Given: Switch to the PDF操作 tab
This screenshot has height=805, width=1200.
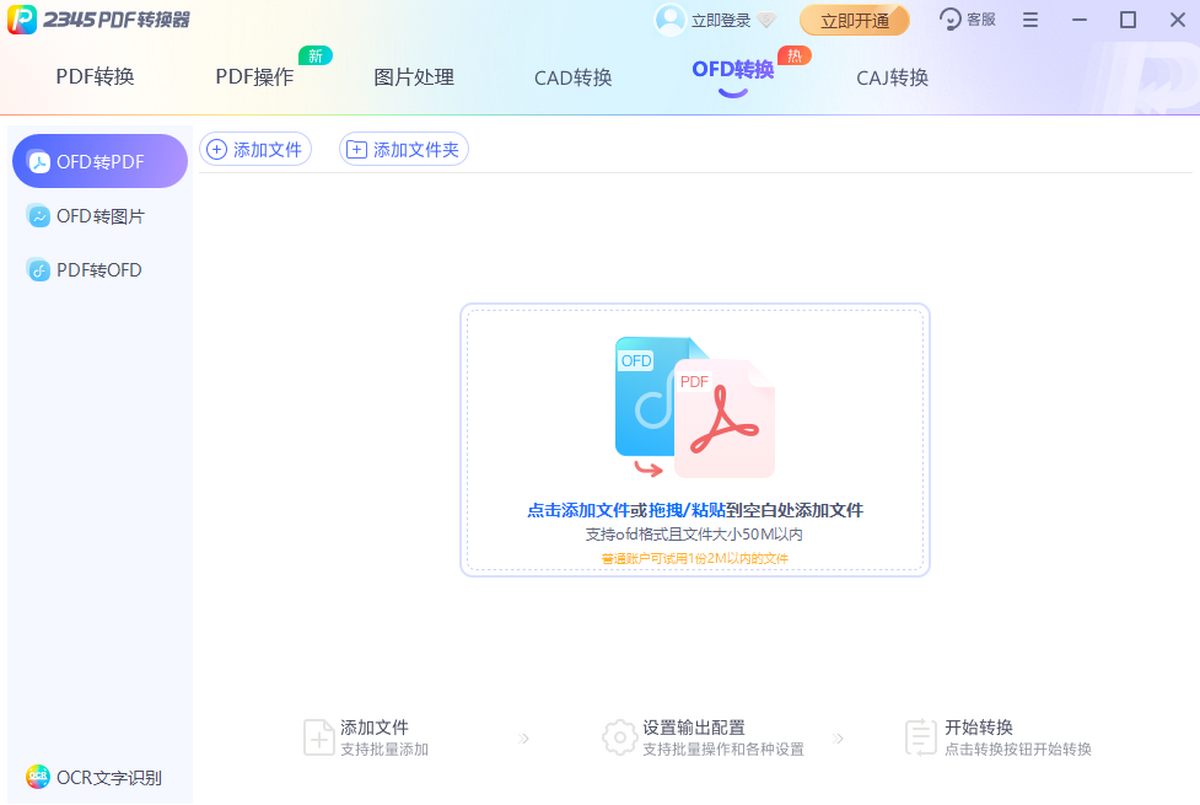Looking at the screenshot, I should tap(254, 77).
